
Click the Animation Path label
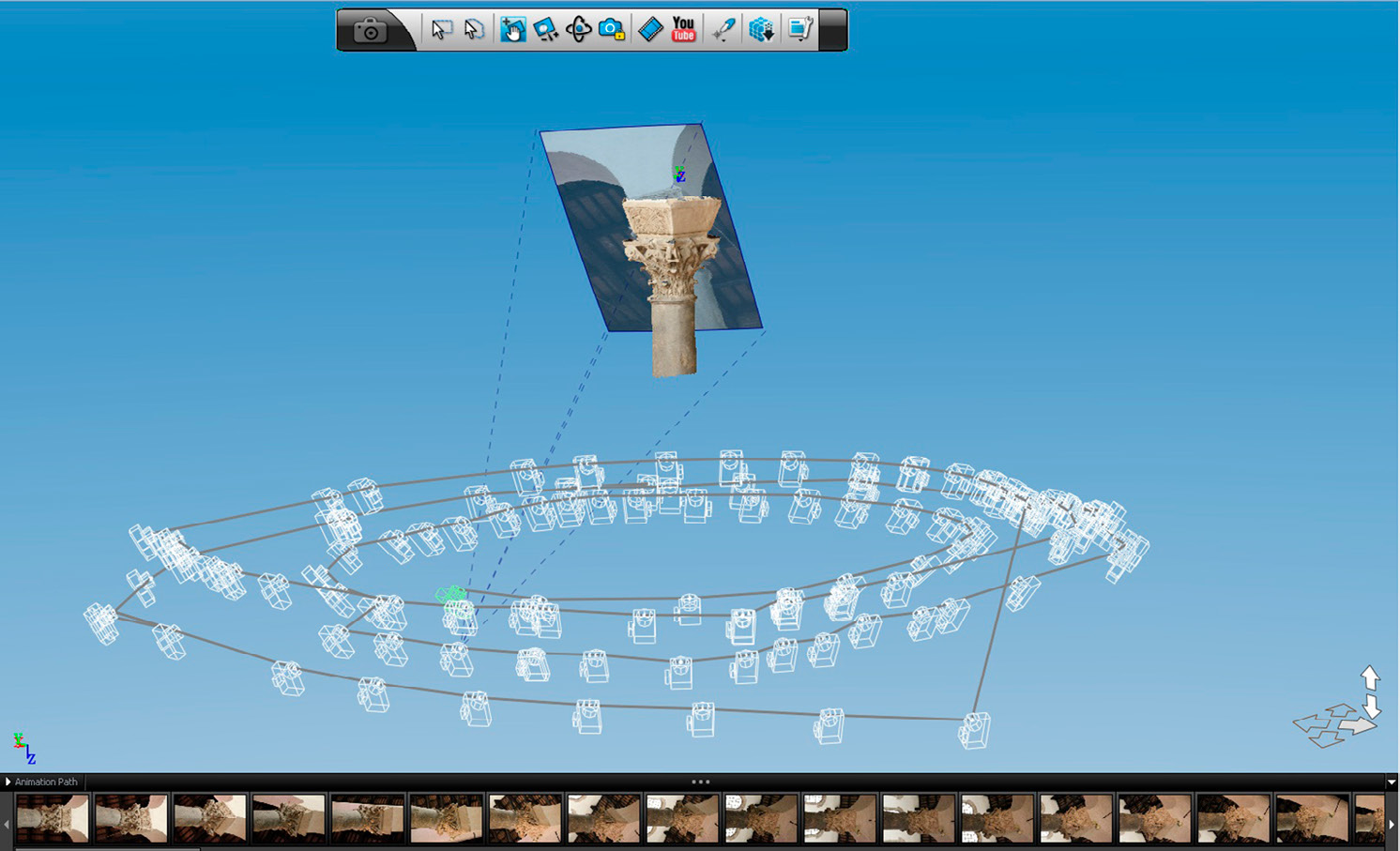tap(46, 782)
